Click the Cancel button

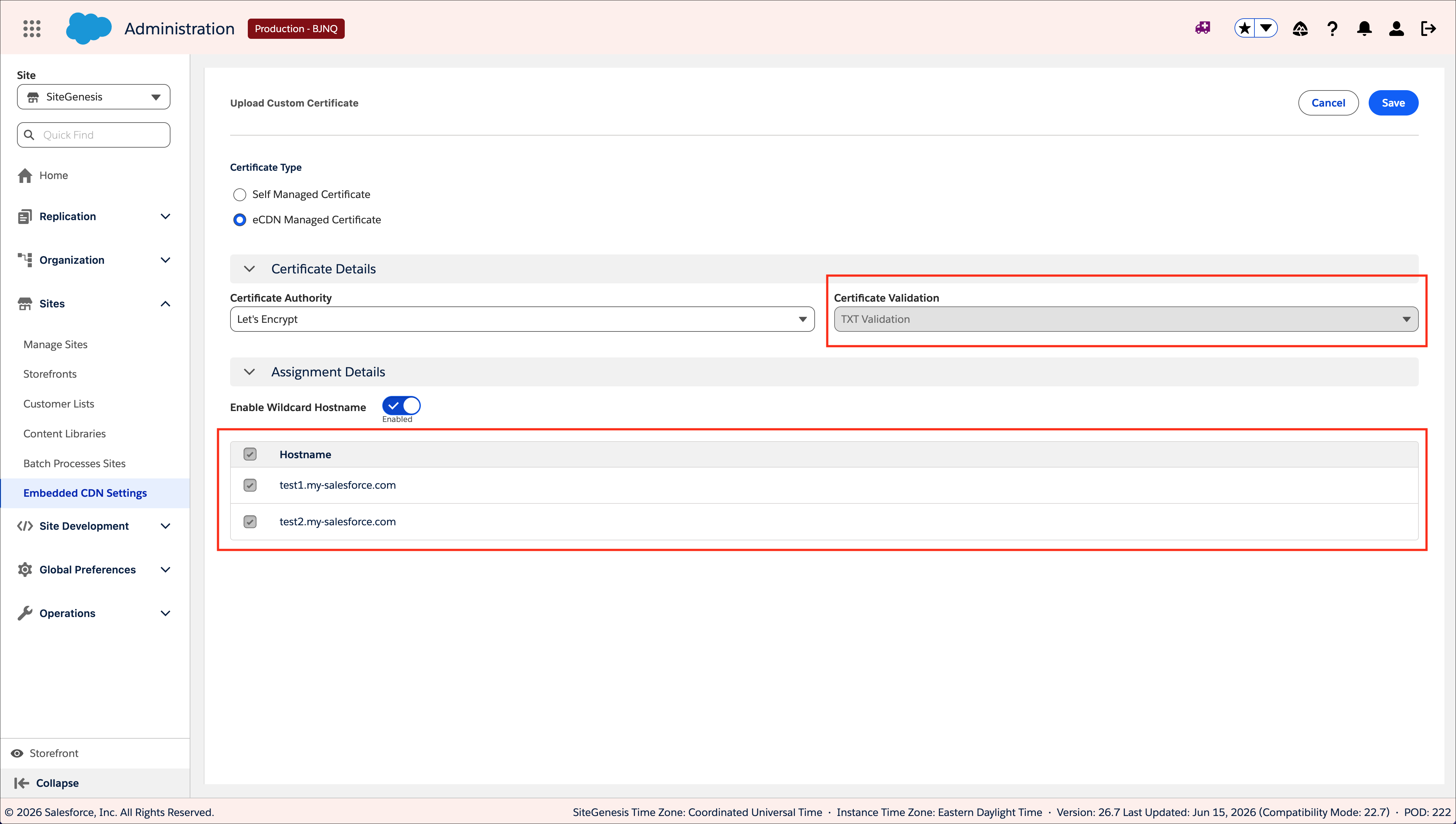coord(1328,103)
